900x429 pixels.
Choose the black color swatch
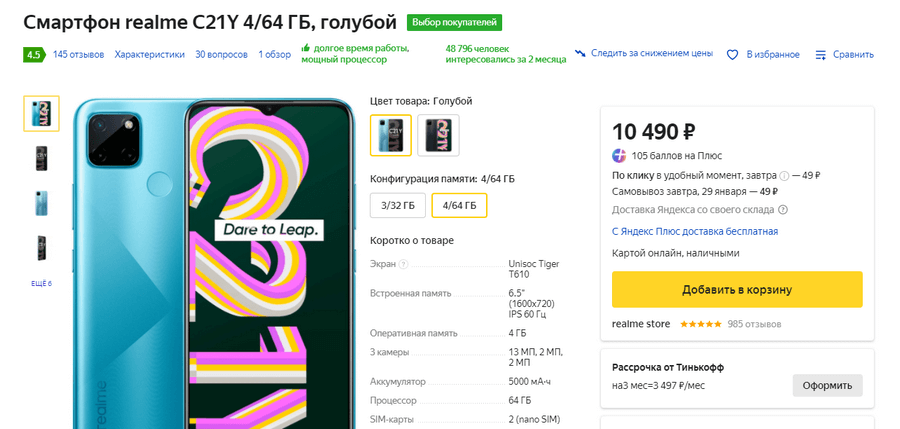pos(438,135)
